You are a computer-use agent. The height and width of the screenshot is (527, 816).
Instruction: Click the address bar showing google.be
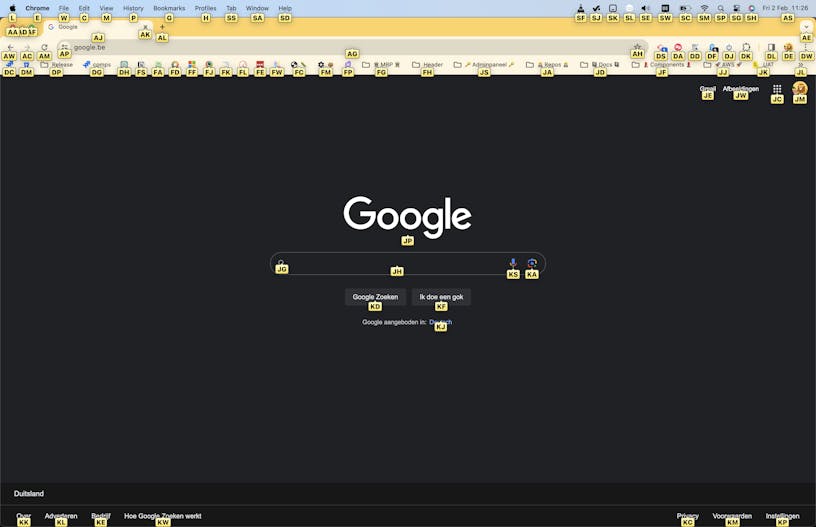click(x=351, y=47)
